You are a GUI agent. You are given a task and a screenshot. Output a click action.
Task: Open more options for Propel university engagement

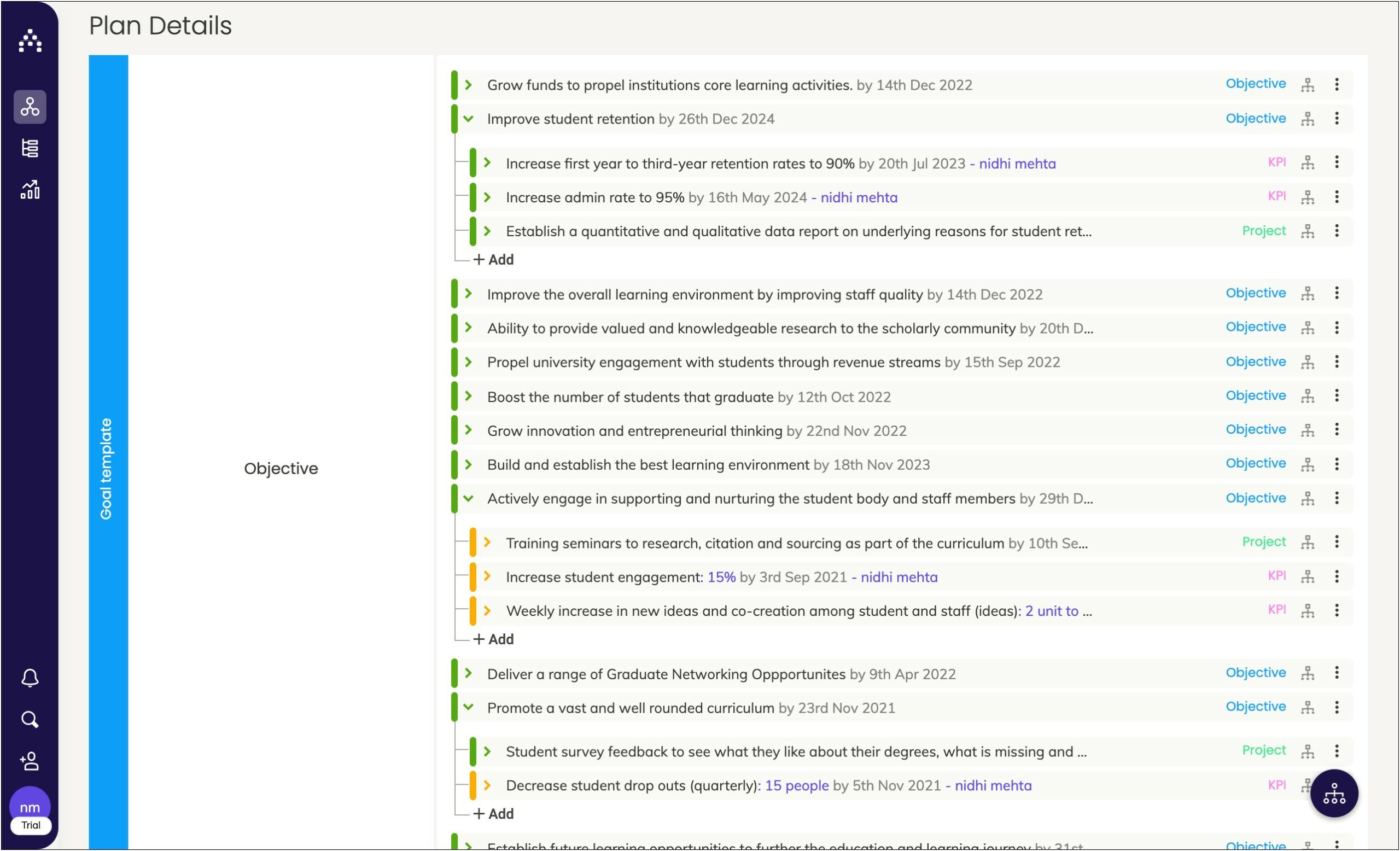coord(1337,362)
